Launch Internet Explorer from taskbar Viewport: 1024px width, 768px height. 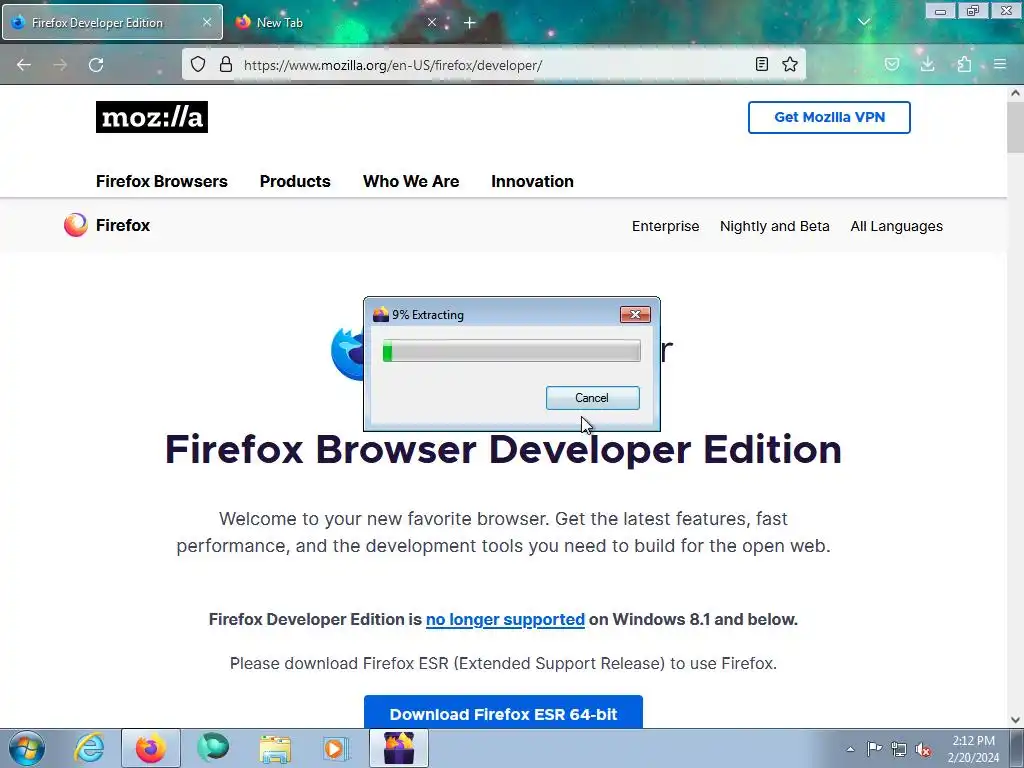click(x=89, y=748)
